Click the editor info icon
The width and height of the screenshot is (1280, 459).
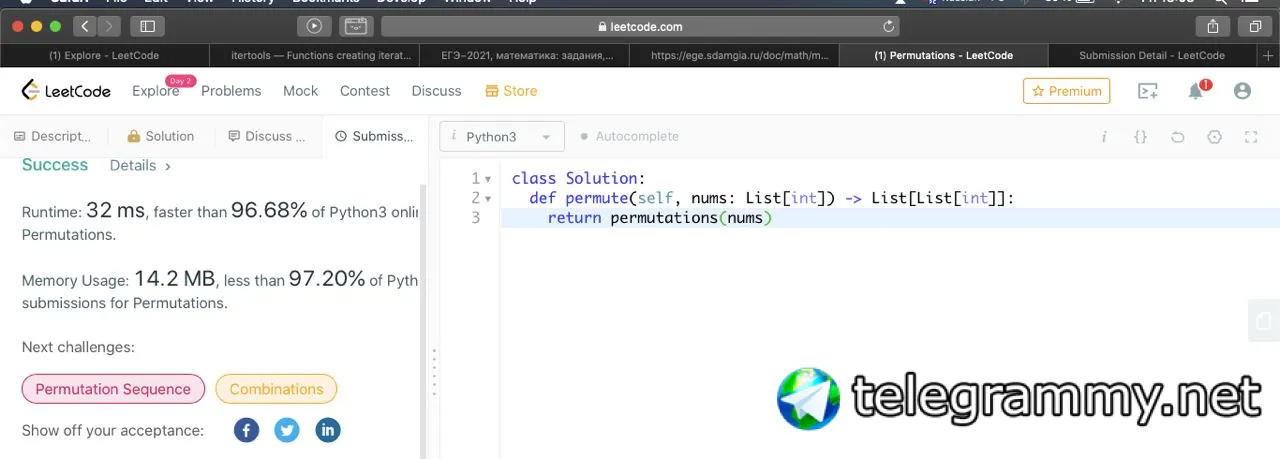pyautogui.click(x=1104, y=137)
